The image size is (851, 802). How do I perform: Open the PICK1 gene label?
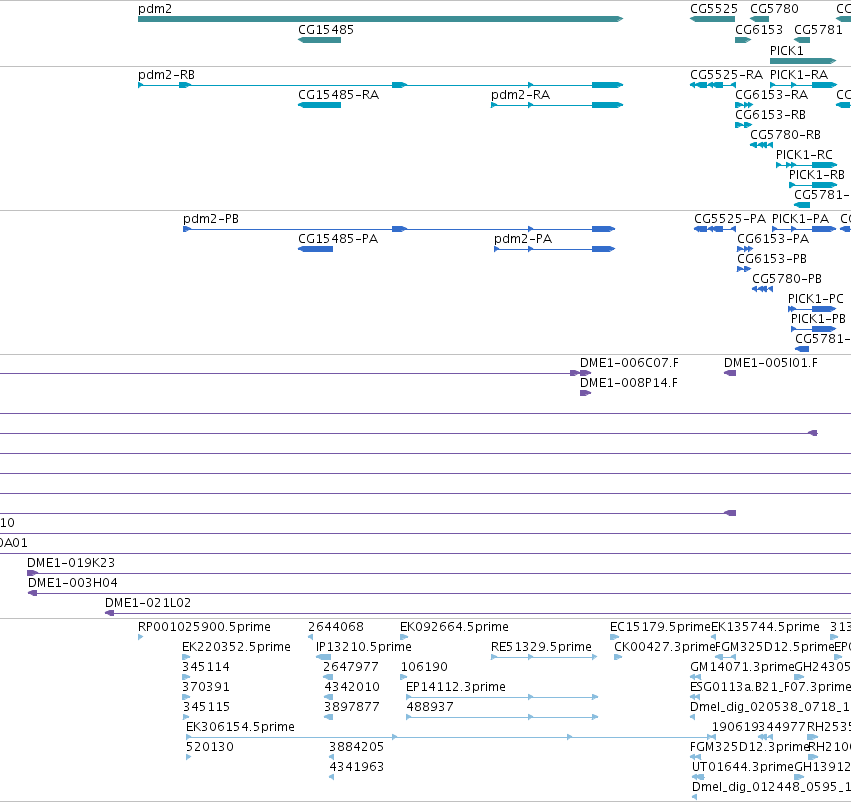(786, 50)
